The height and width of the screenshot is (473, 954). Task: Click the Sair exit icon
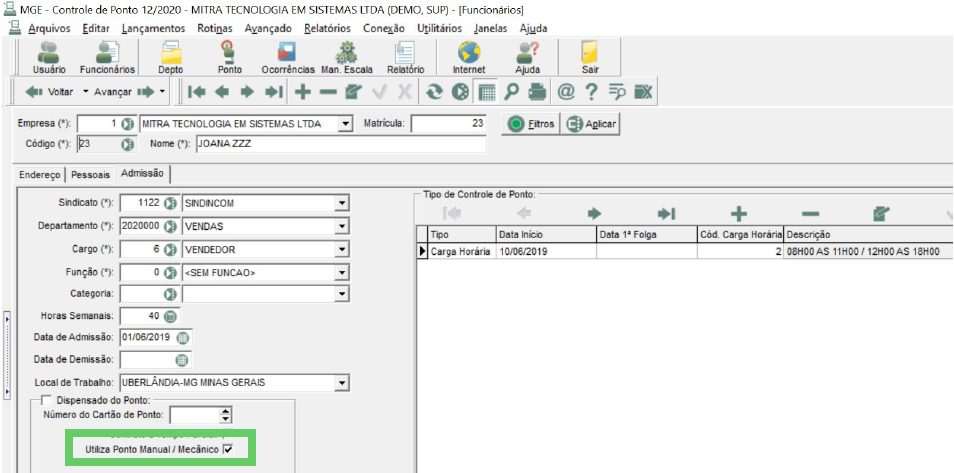pos(590,57)
